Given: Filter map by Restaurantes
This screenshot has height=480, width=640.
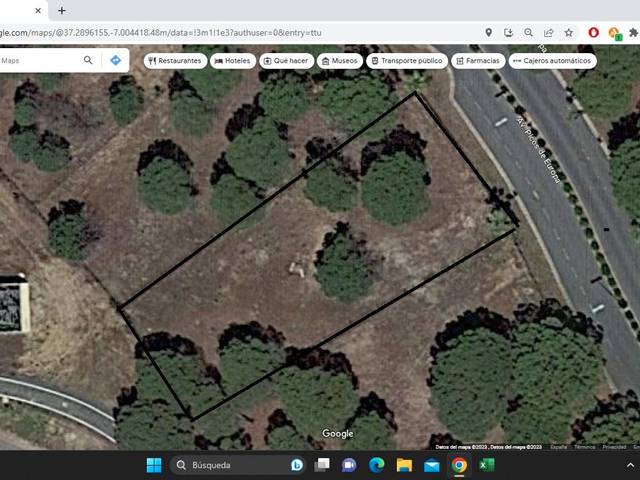Looking at the screenshot, I should click(x=175, y=61).
